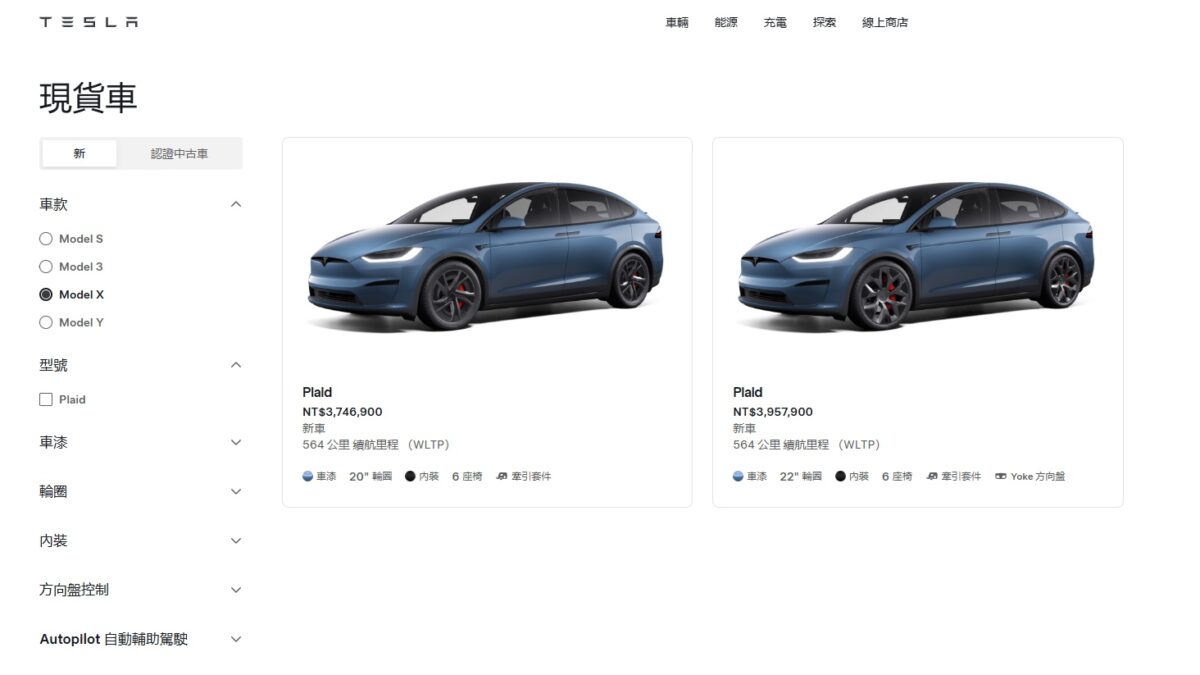Open the 充電 menu item
This screenshot has width=1200, height=675.
click(x=775, y=22)
